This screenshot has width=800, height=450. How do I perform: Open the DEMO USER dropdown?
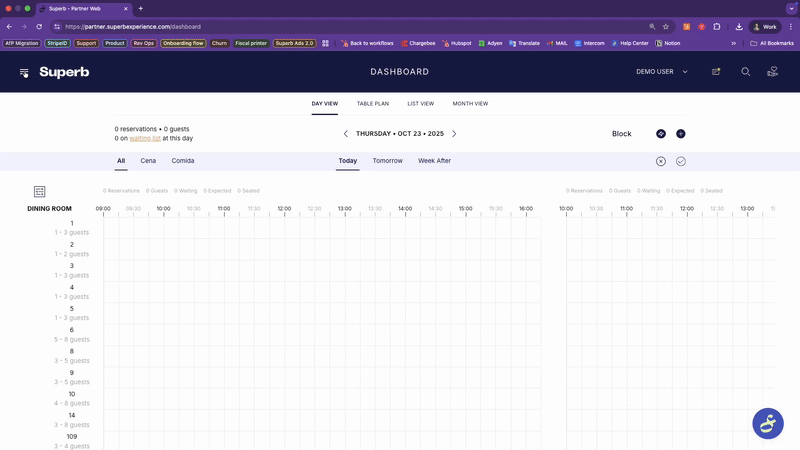tap(662, 72)
